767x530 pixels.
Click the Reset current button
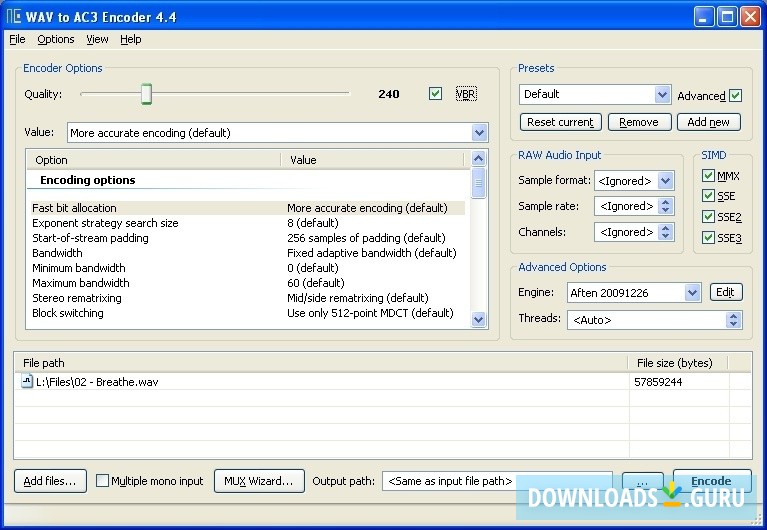click(x=561, y=122)
